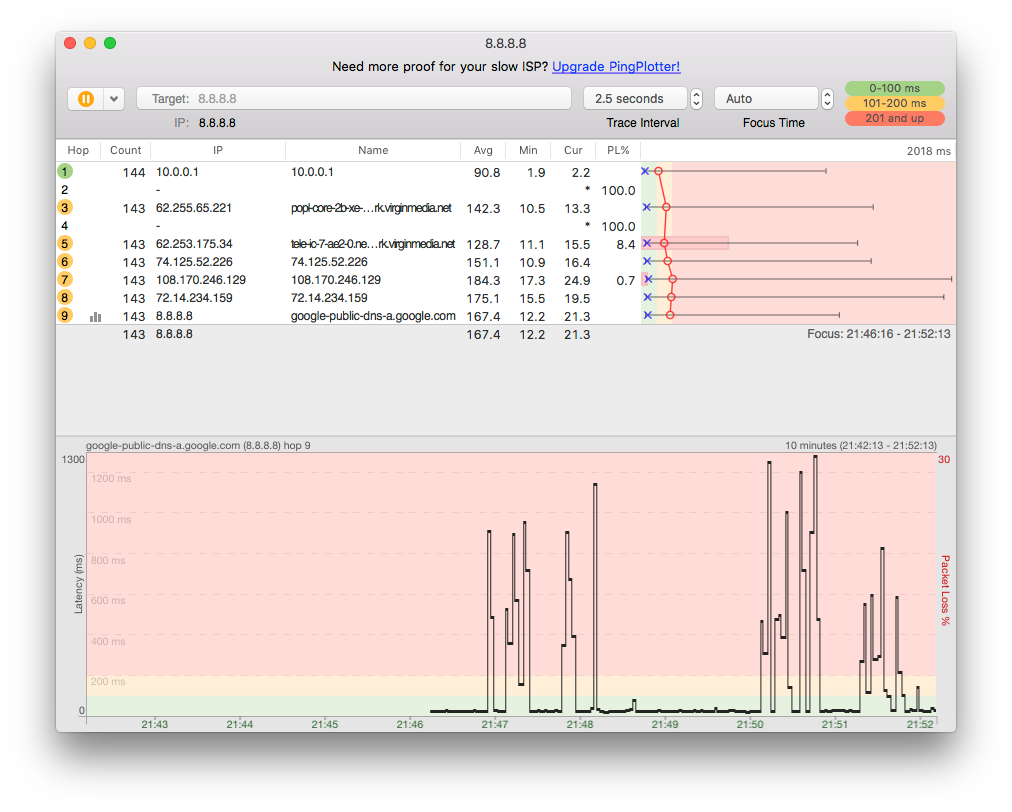Select the hop 9 orange circle icon
The image size is (1012, 812).
pos(65,316)
